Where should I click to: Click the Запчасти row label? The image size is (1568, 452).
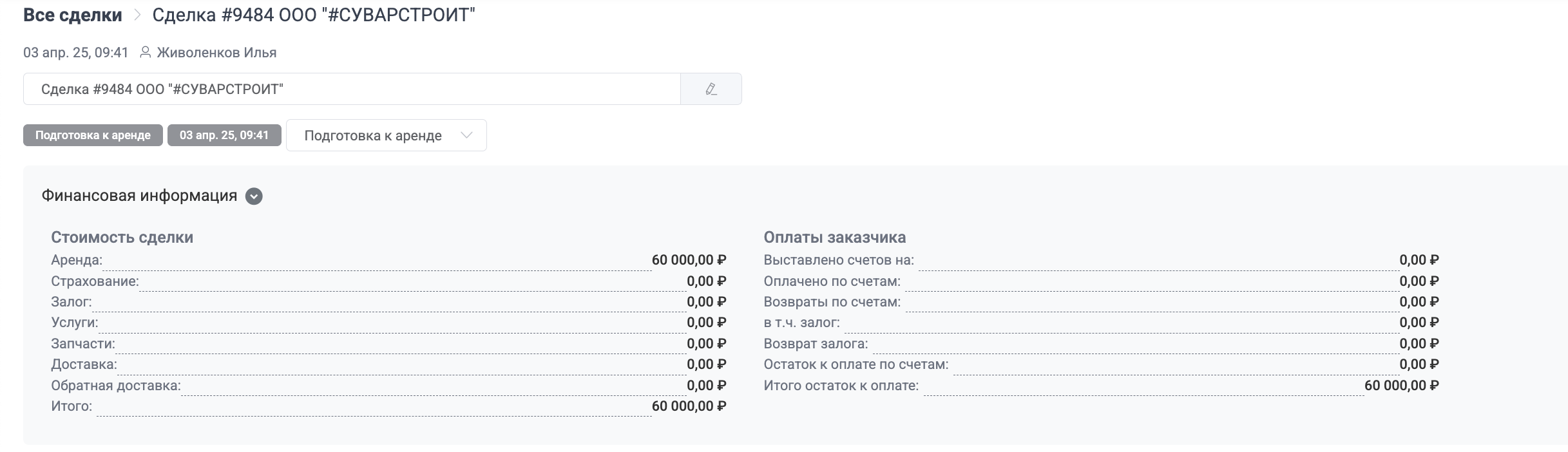pos(83,344)
